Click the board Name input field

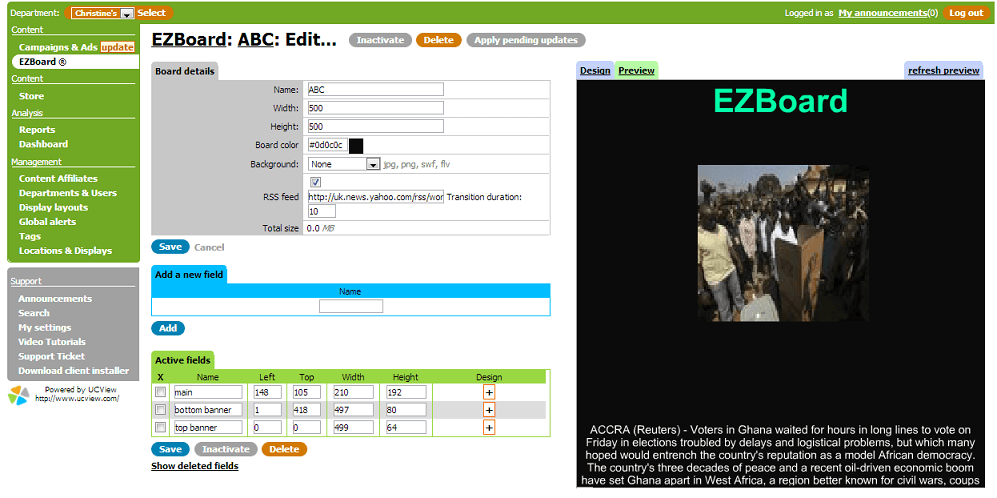[x=376, y=90]
